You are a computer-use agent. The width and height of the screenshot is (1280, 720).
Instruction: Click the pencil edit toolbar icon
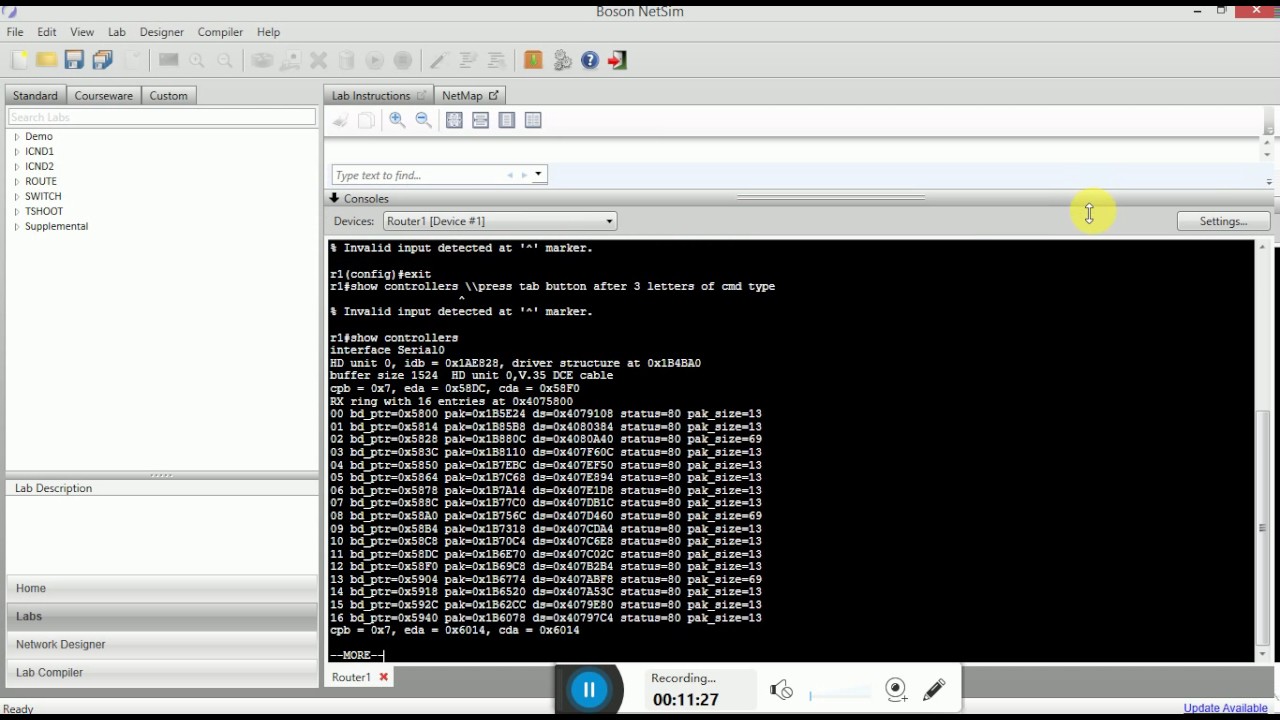[x=437, y=60]
